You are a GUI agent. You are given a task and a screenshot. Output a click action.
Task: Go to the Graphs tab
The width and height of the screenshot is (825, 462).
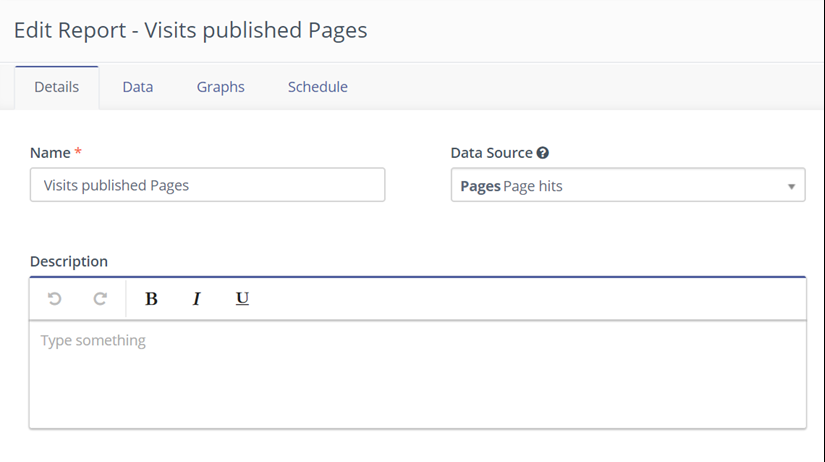(220, 87)
